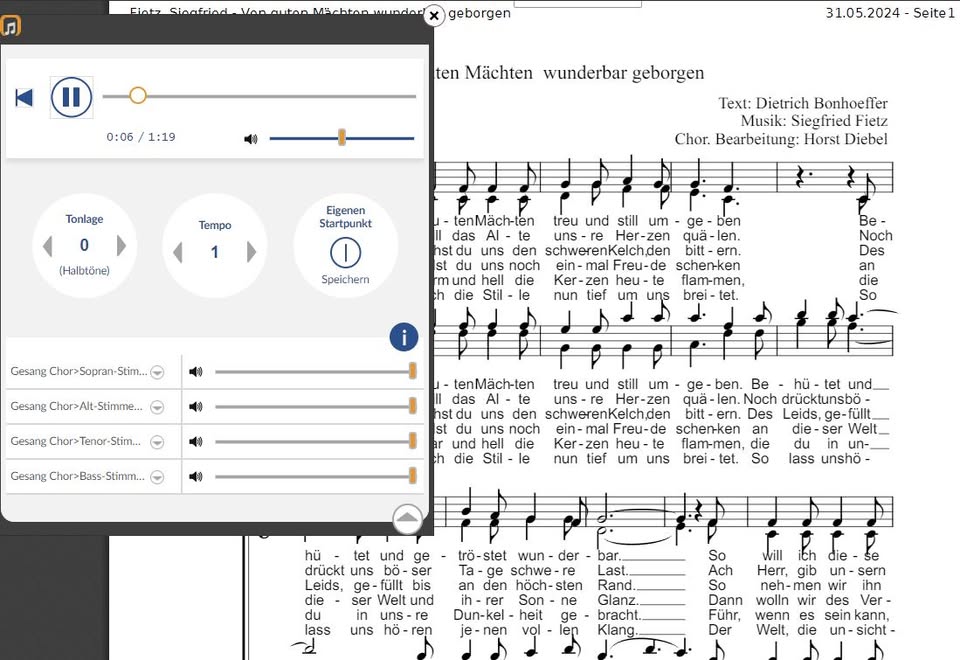The height and width of the screenshot is (660, 960).
Task: Click the date '31.05.2024 - Seite 1' header
Action: pos(889,13)
